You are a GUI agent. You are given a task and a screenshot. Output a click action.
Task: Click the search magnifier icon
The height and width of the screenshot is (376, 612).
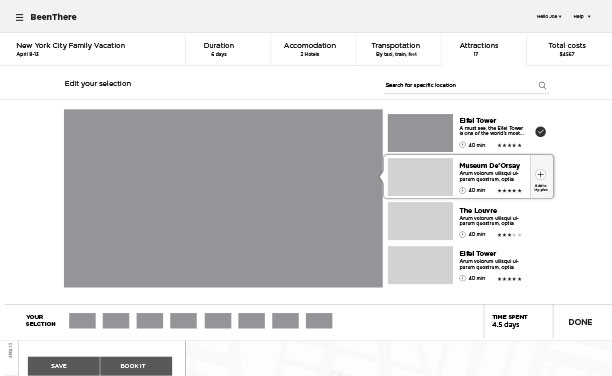pyautogui.click(x=542, y=85)
